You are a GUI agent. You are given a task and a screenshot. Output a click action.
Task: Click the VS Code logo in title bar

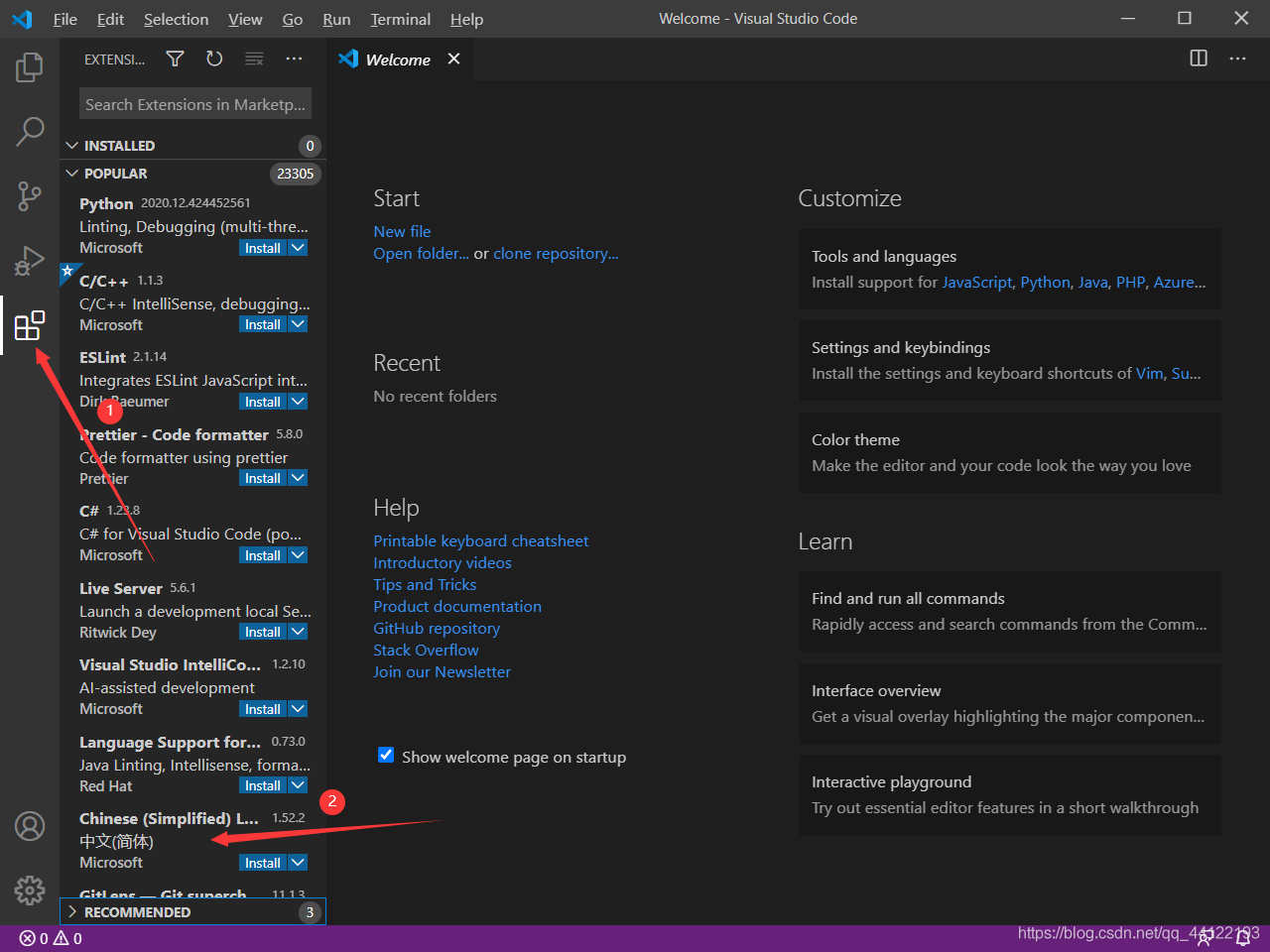click(x=22, y=19)
